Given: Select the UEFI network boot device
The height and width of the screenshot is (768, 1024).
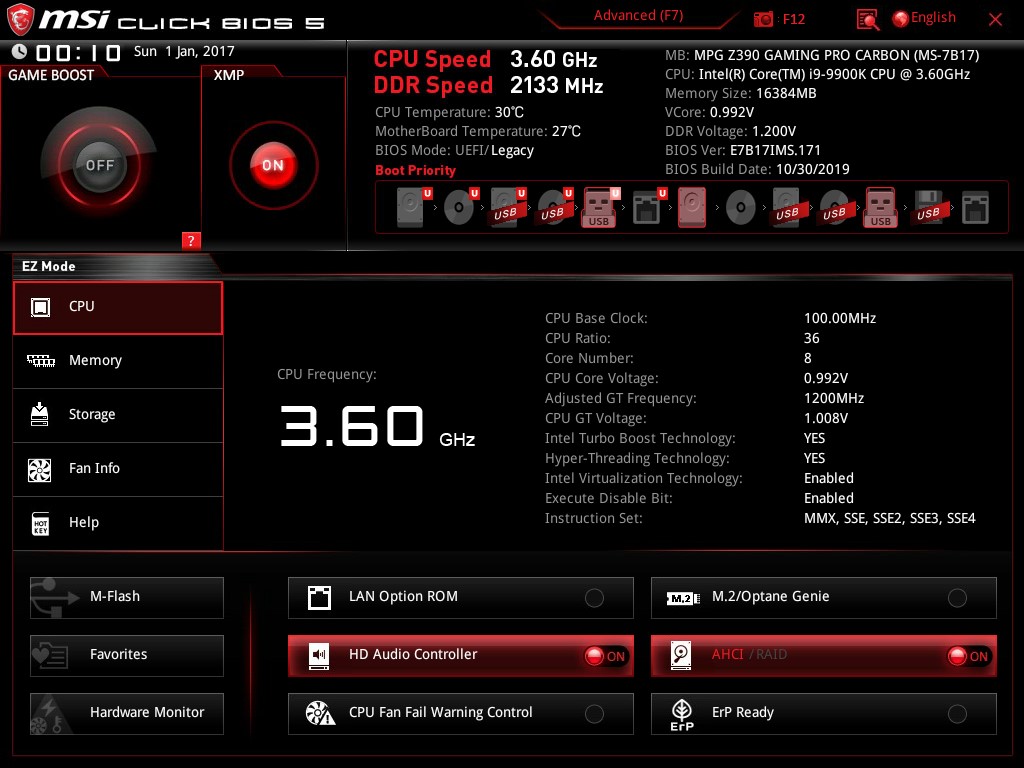Looking at the screenshot, I should (x=649, y=207).
